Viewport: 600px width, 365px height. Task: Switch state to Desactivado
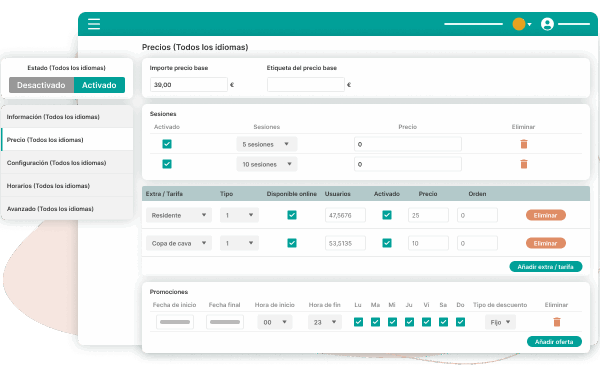coord(41,85)
